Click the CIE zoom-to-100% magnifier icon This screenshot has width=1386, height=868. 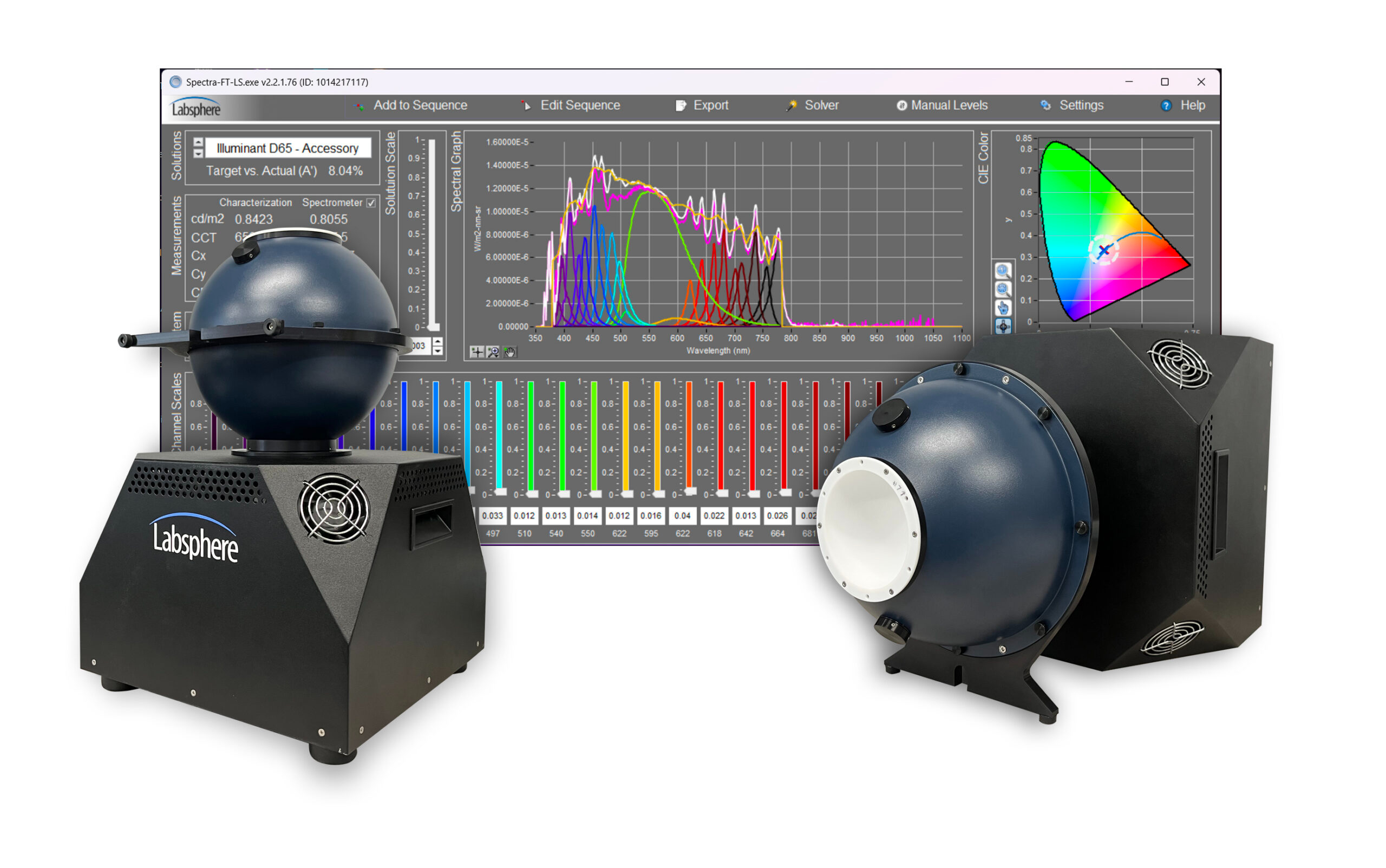point(1003,271)
